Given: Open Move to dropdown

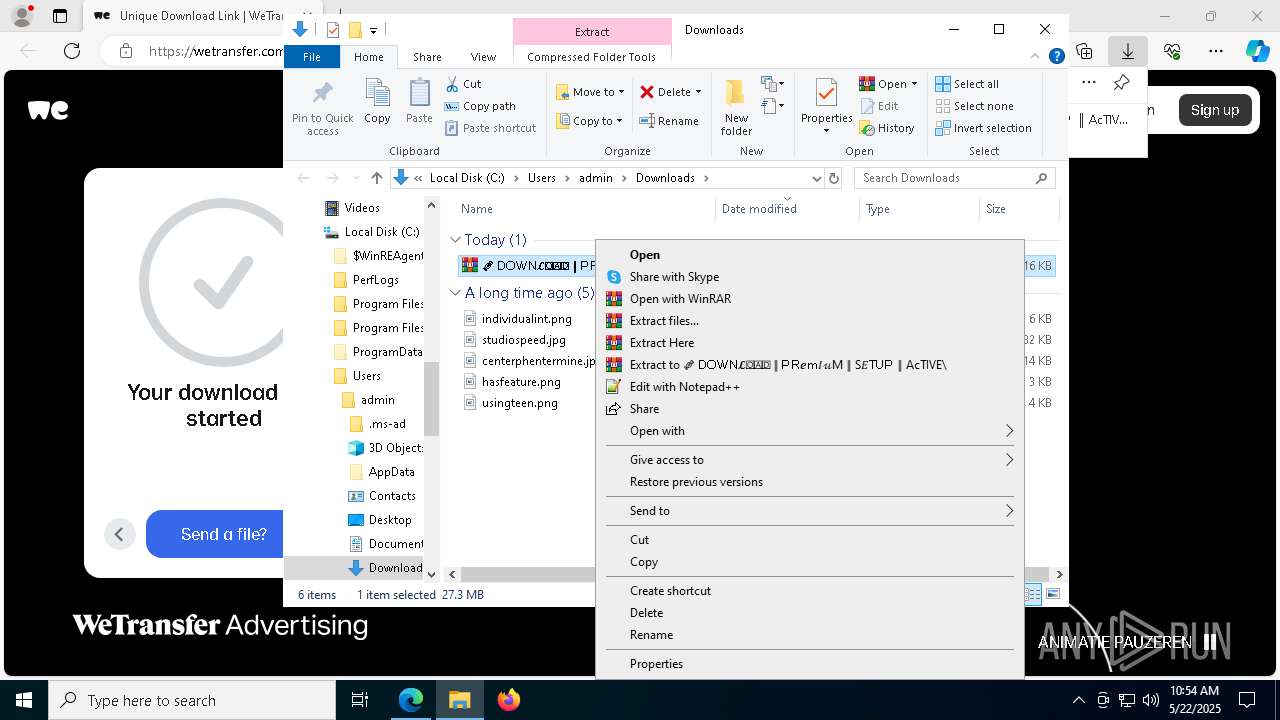Looking at the screenshot, I should [590, 92].
